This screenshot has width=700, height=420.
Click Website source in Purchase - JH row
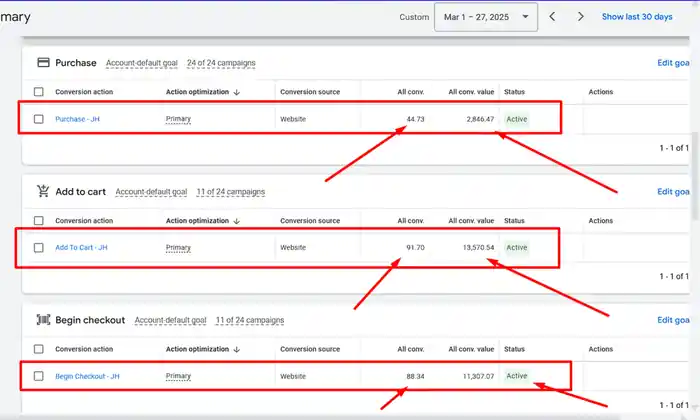point(293,119)
